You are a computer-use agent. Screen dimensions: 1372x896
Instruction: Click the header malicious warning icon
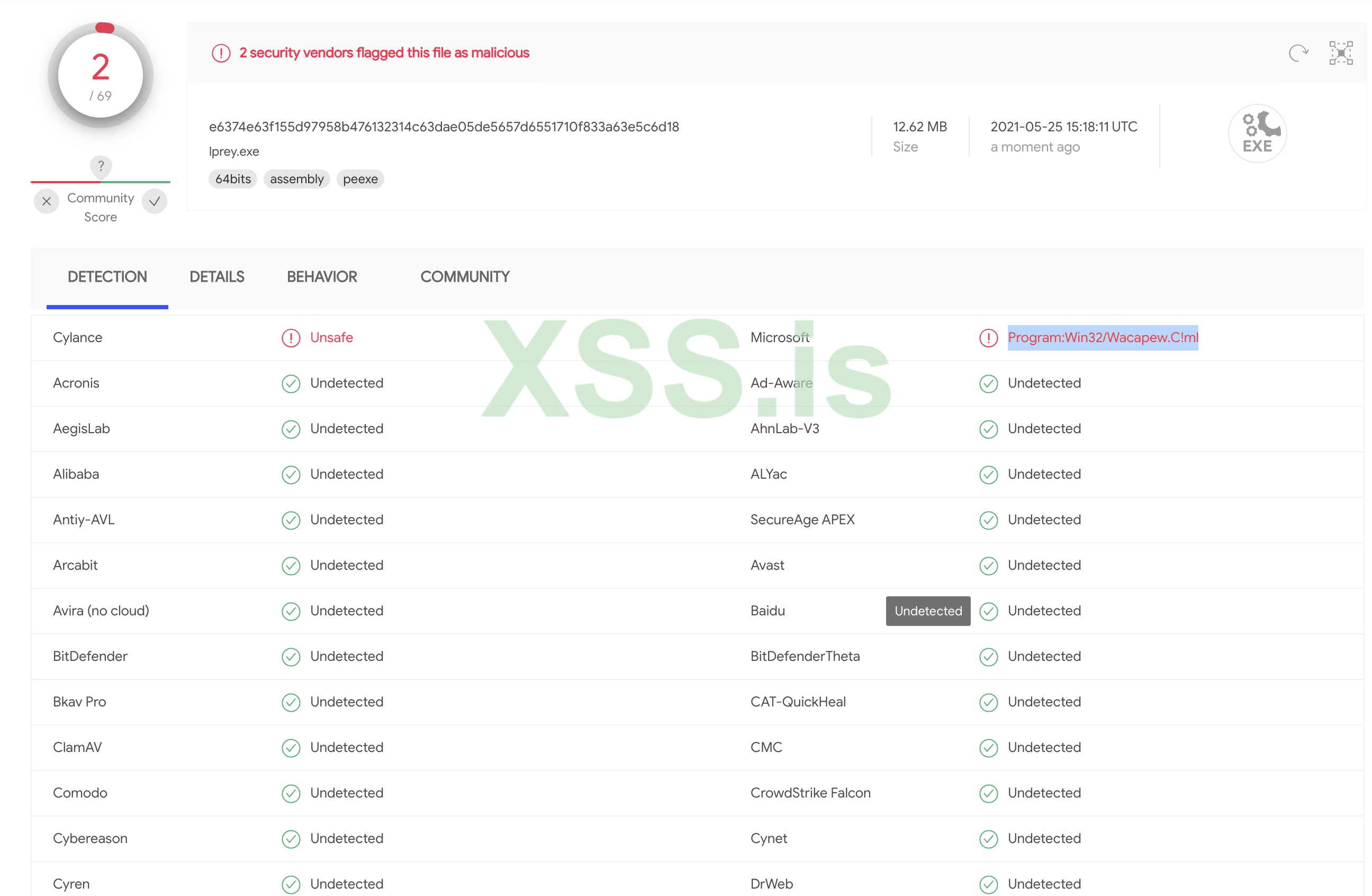coord(221,53)
